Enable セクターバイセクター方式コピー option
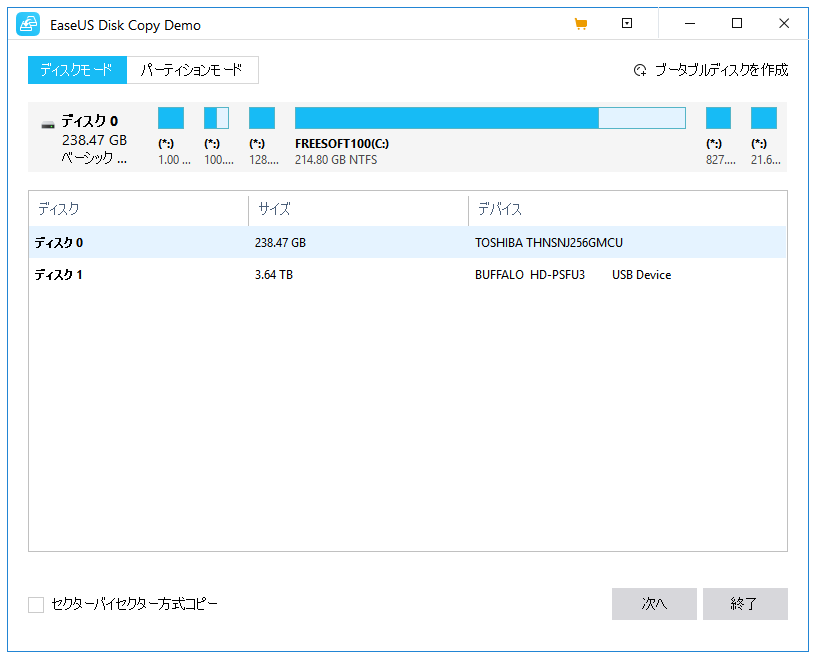816x659 pixels. [35, 604]
